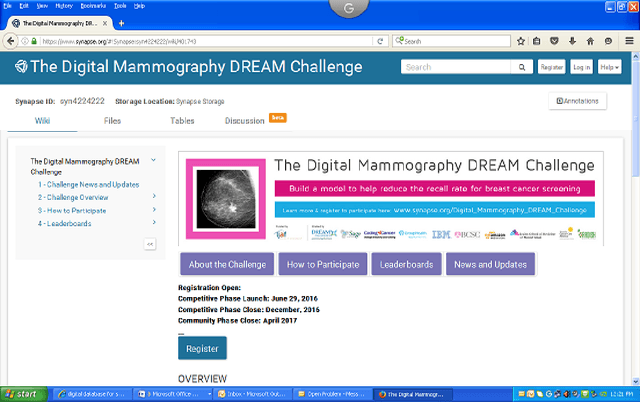Expand the Challenge Overview wiki section
The height and width of the screenshot is (402, 640).
tap(153, 197)
